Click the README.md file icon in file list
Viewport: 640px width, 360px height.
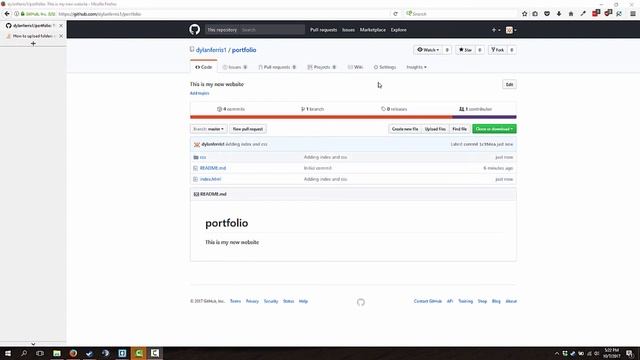[196, 168]
